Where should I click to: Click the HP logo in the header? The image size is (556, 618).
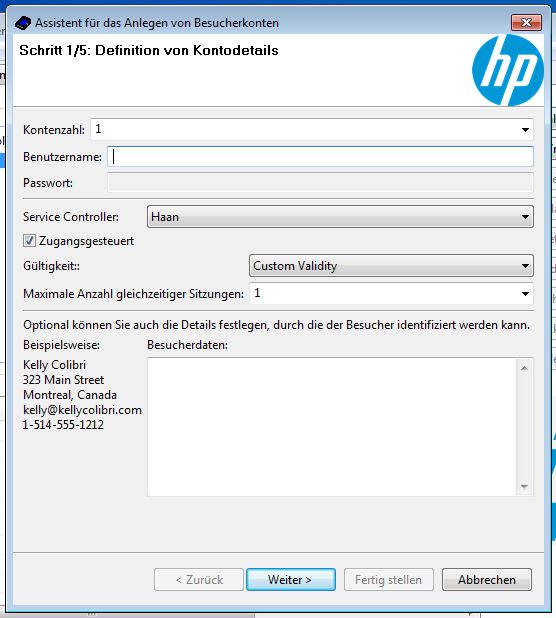[508, 70]
